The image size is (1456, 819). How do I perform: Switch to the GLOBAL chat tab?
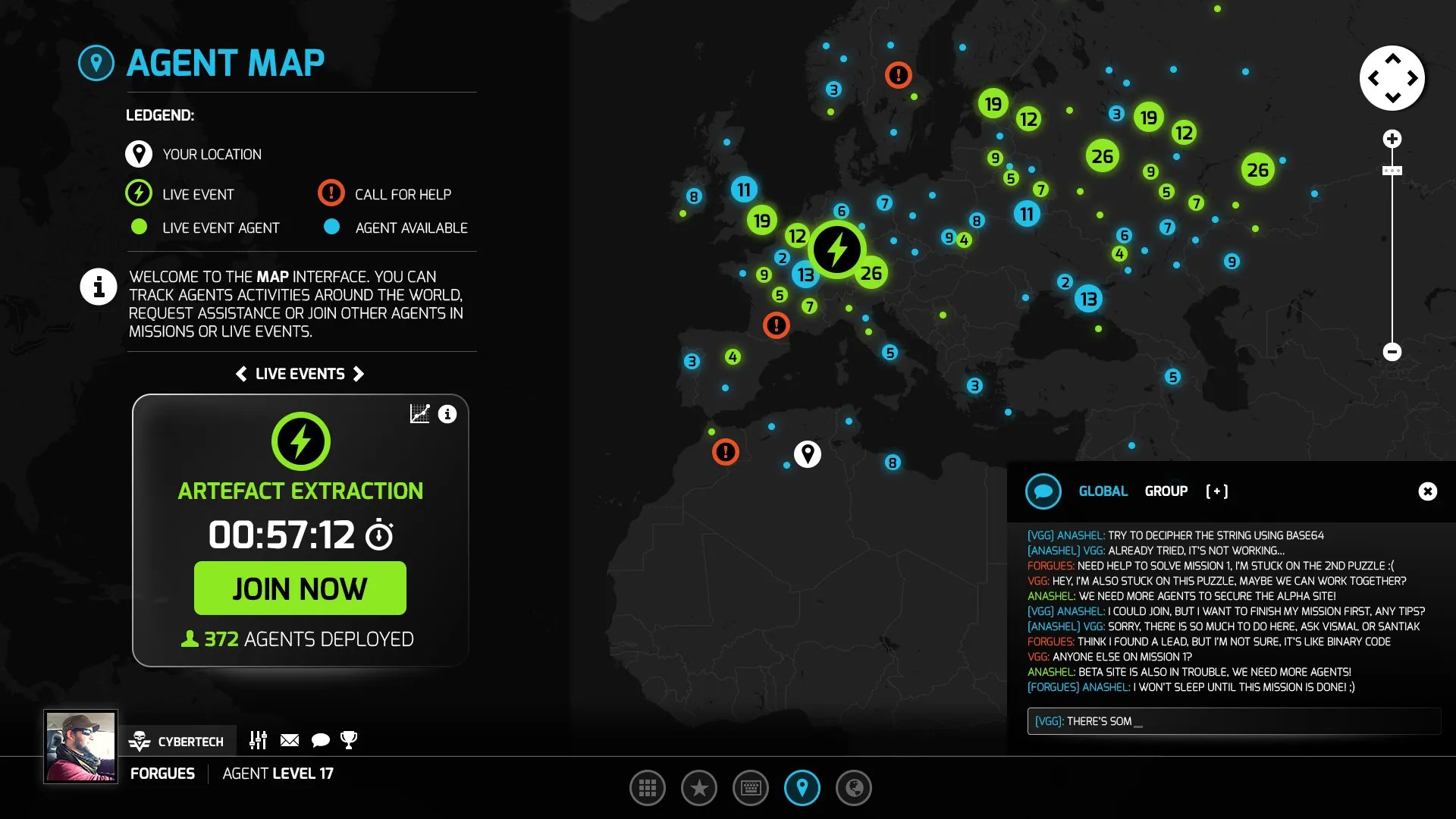coord(1103,491)
